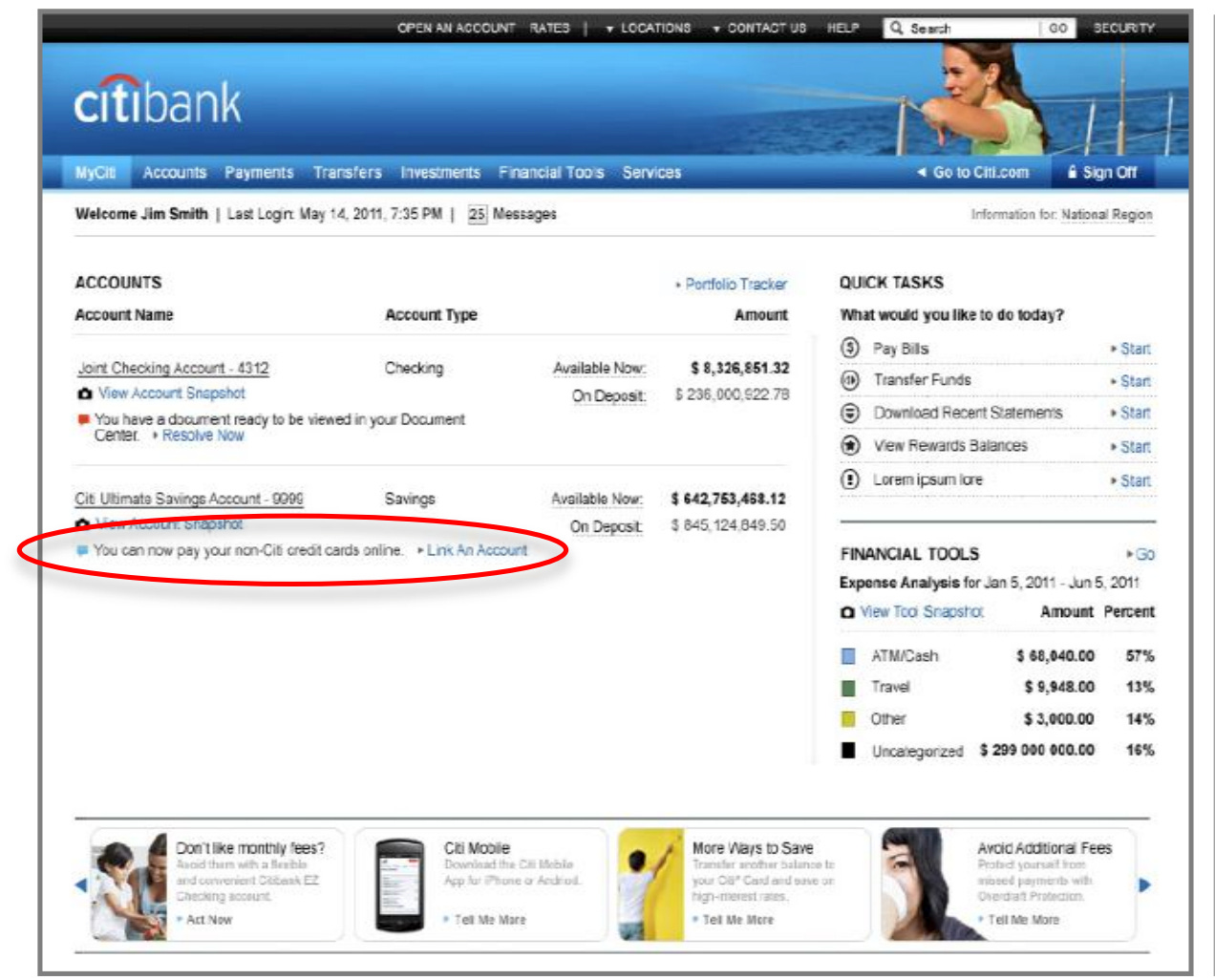Click the Rates link
The height and width of the screenshot is (980, 1215).
549,28
